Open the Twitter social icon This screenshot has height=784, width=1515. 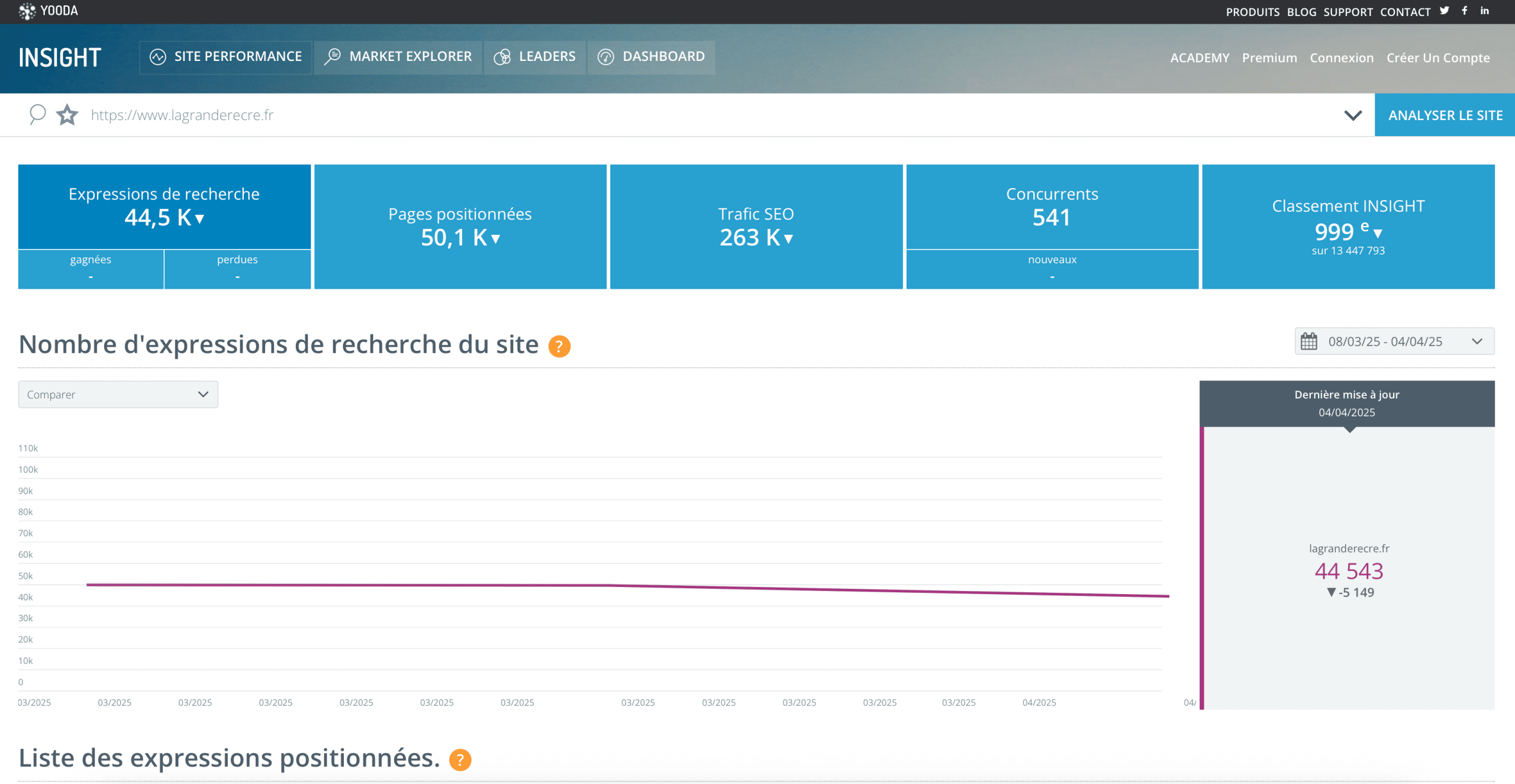tap(1445, 11)
